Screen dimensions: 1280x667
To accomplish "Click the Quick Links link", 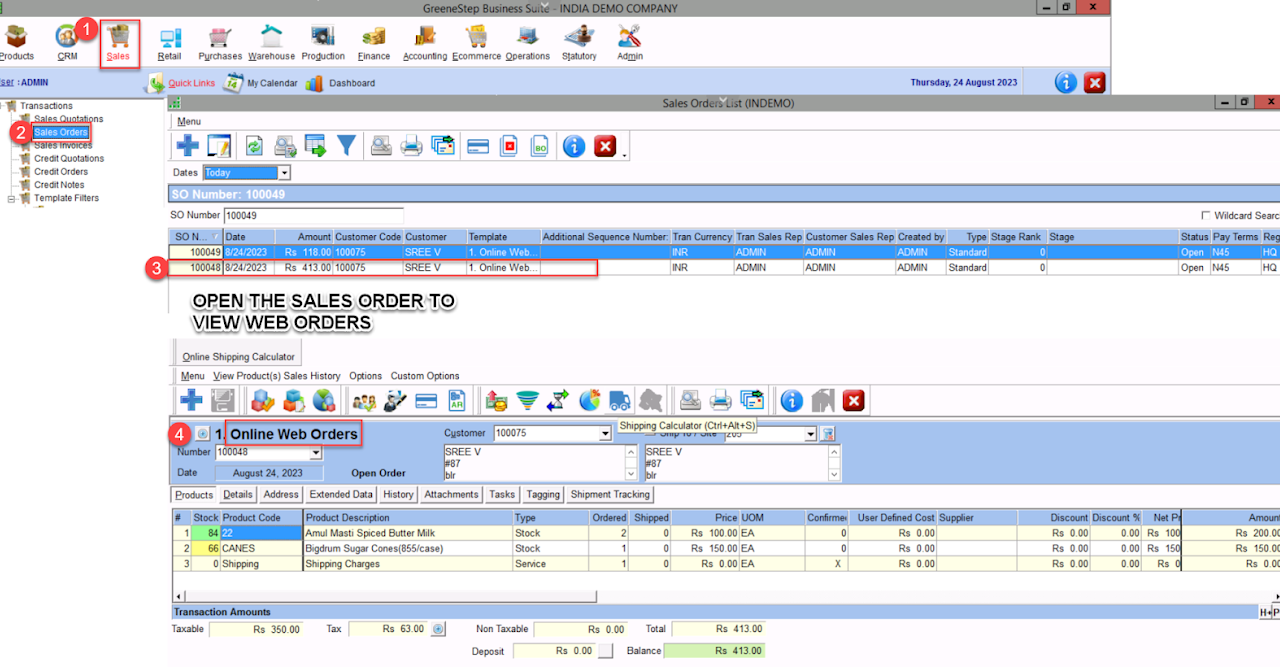I will coord(191,83).
